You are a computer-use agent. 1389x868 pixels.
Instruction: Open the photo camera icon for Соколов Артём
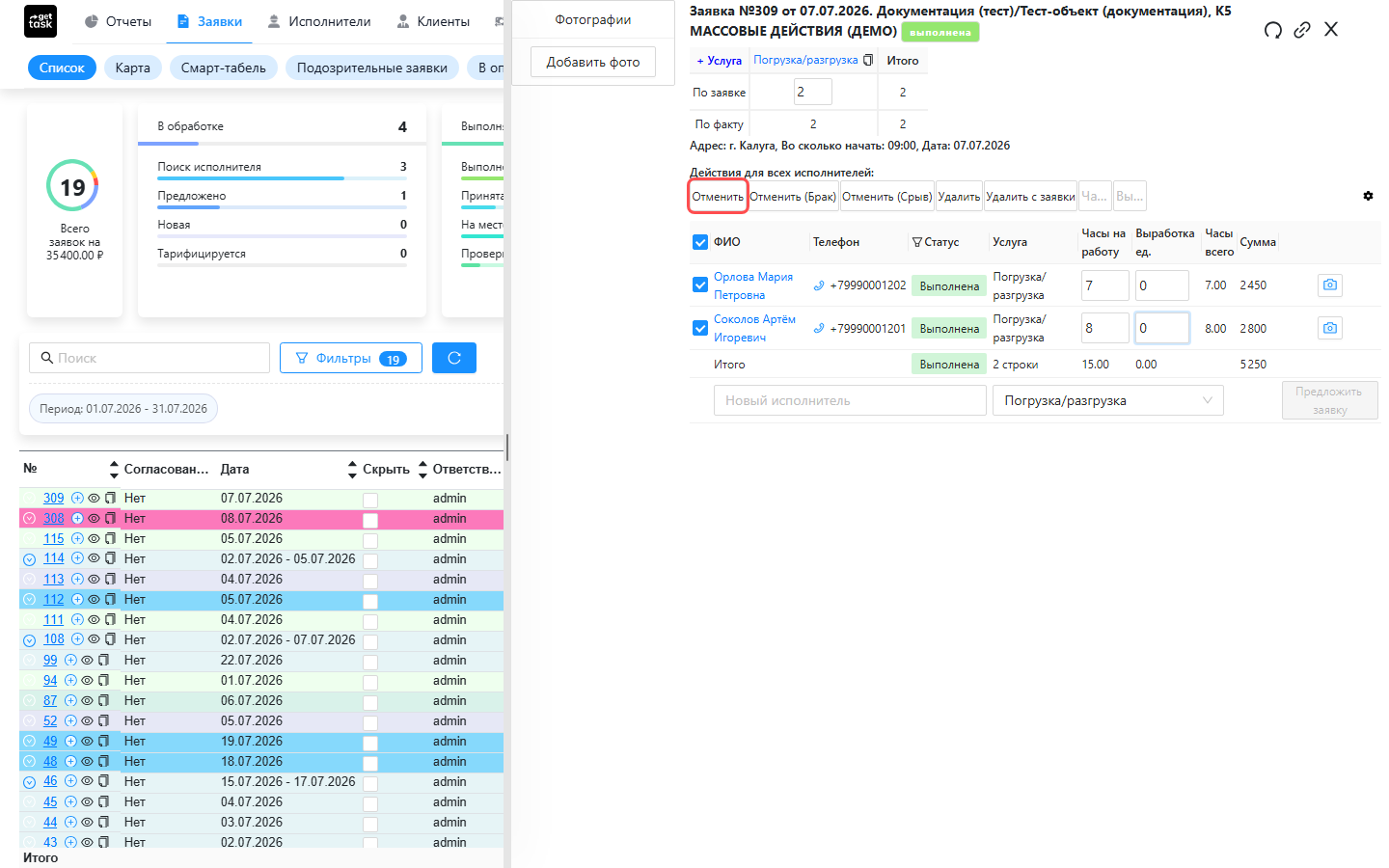coord(1330,328)
